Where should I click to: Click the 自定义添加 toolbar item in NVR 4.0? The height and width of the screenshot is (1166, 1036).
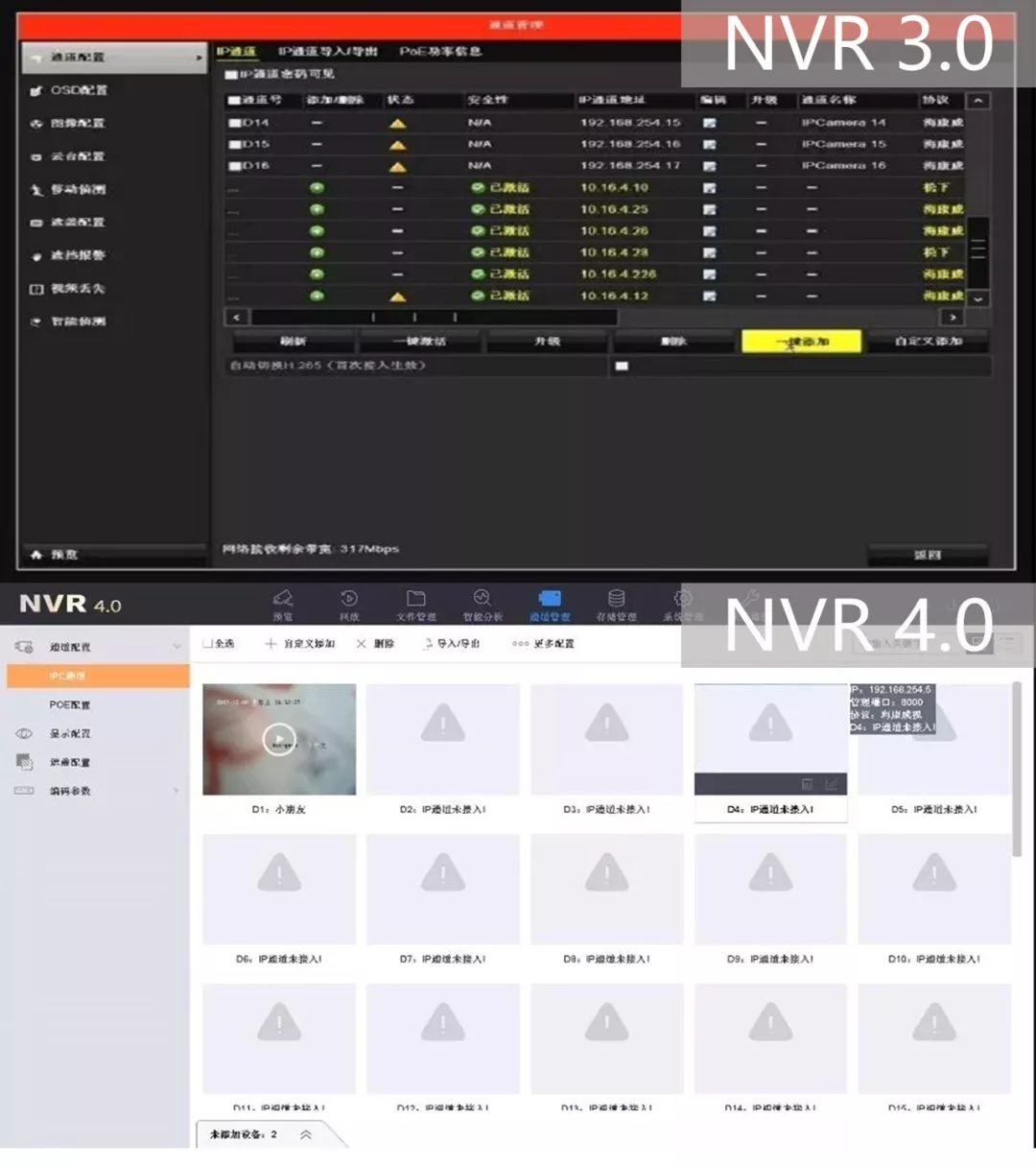pyautogui.click(x=300, y=644)
